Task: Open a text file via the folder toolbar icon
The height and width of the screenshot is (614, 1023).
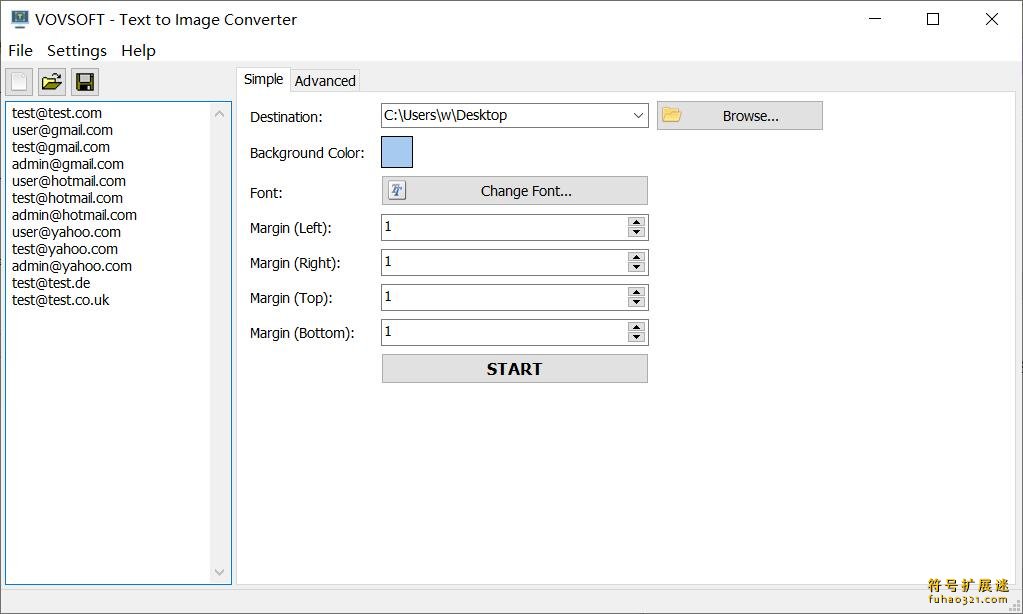Action: 51,81
